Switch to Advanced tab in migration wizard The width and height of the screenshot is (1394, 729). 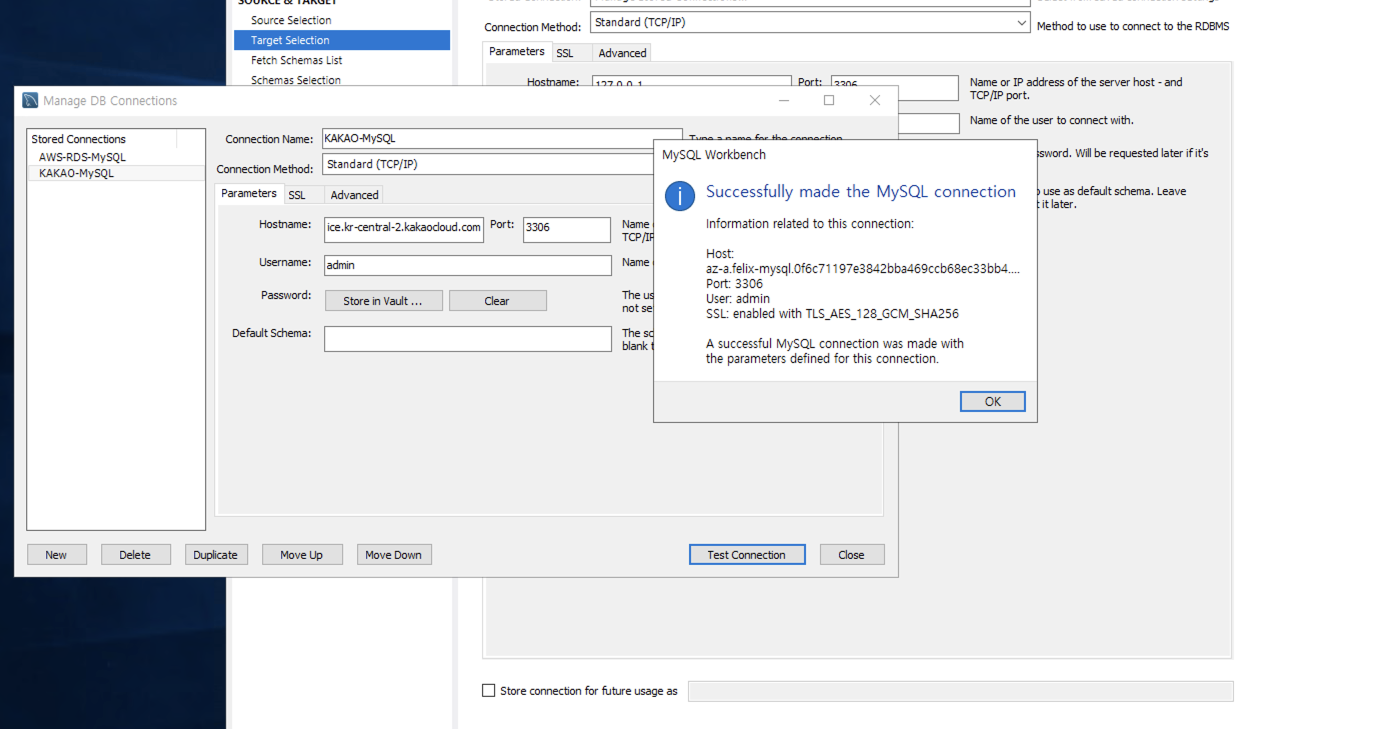pos(623,53)
